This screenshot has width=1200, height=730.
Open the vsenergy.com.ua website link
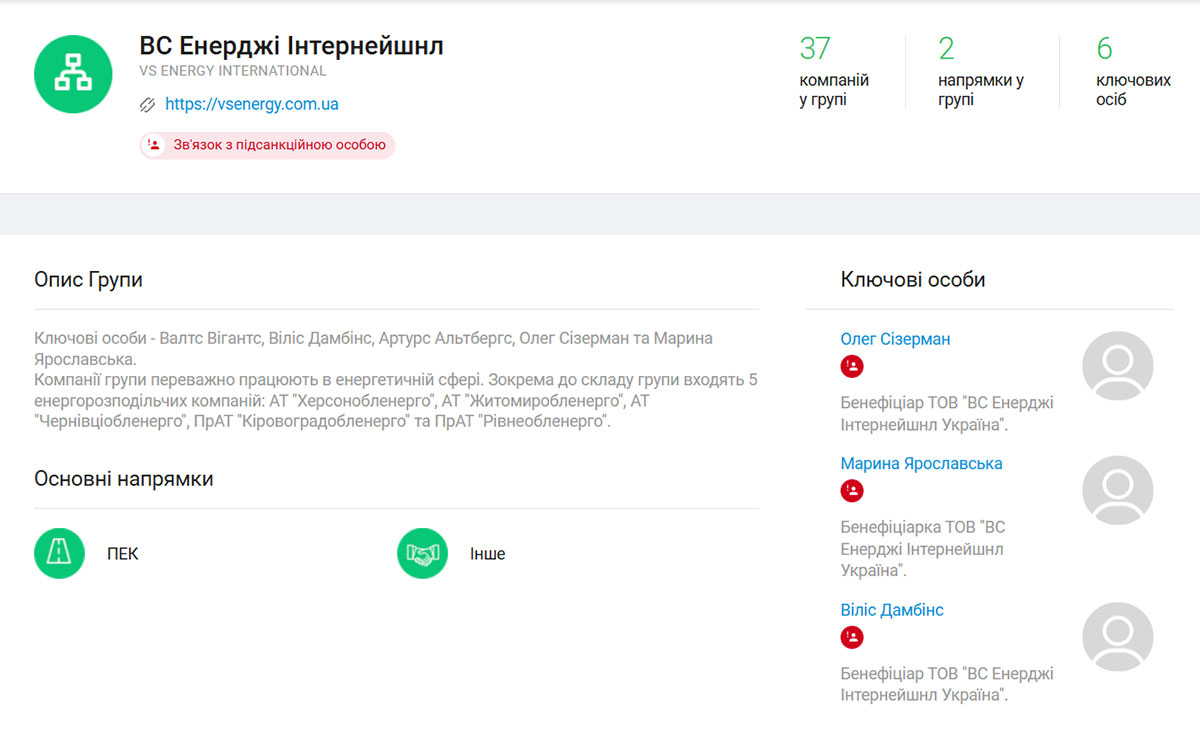tap(251, 104)
